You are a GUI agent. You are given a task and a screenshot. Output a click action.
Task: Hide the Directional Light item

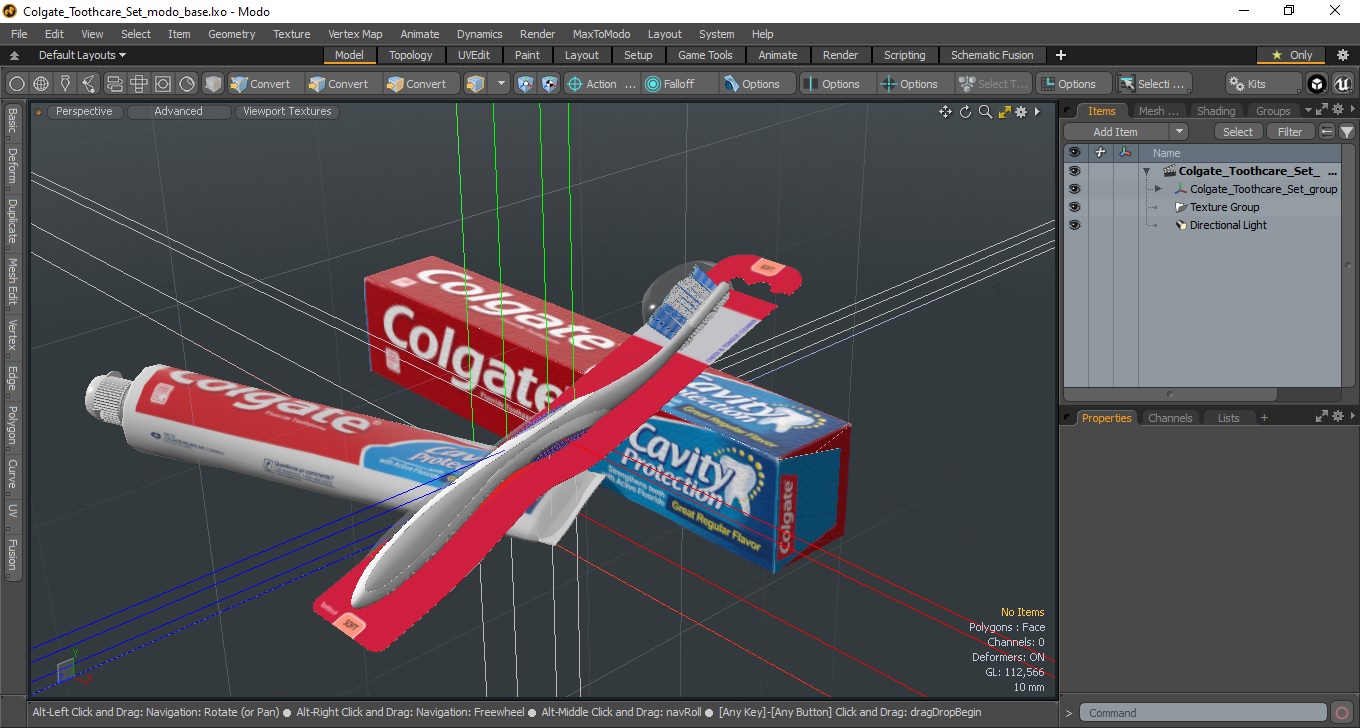click(1074, 225)
